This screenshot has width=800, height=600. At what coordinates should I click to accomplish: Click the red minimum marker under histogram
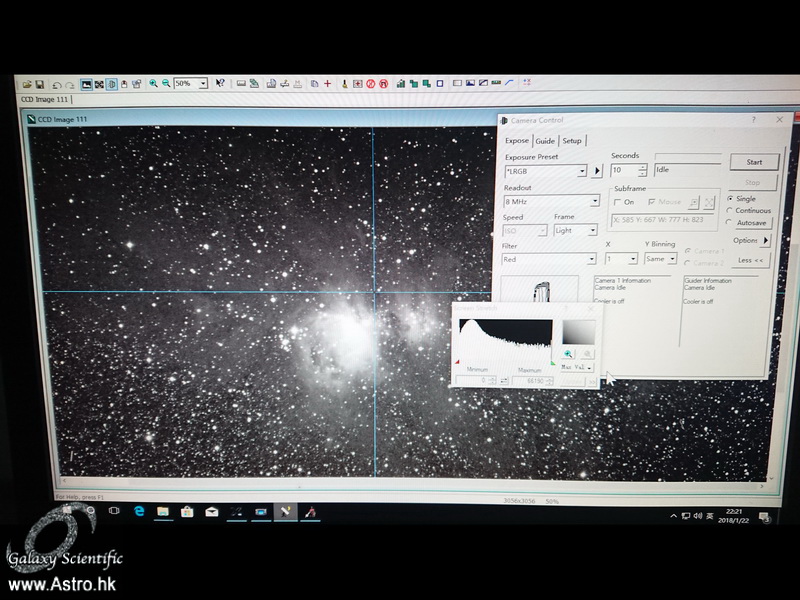(458, 362)
